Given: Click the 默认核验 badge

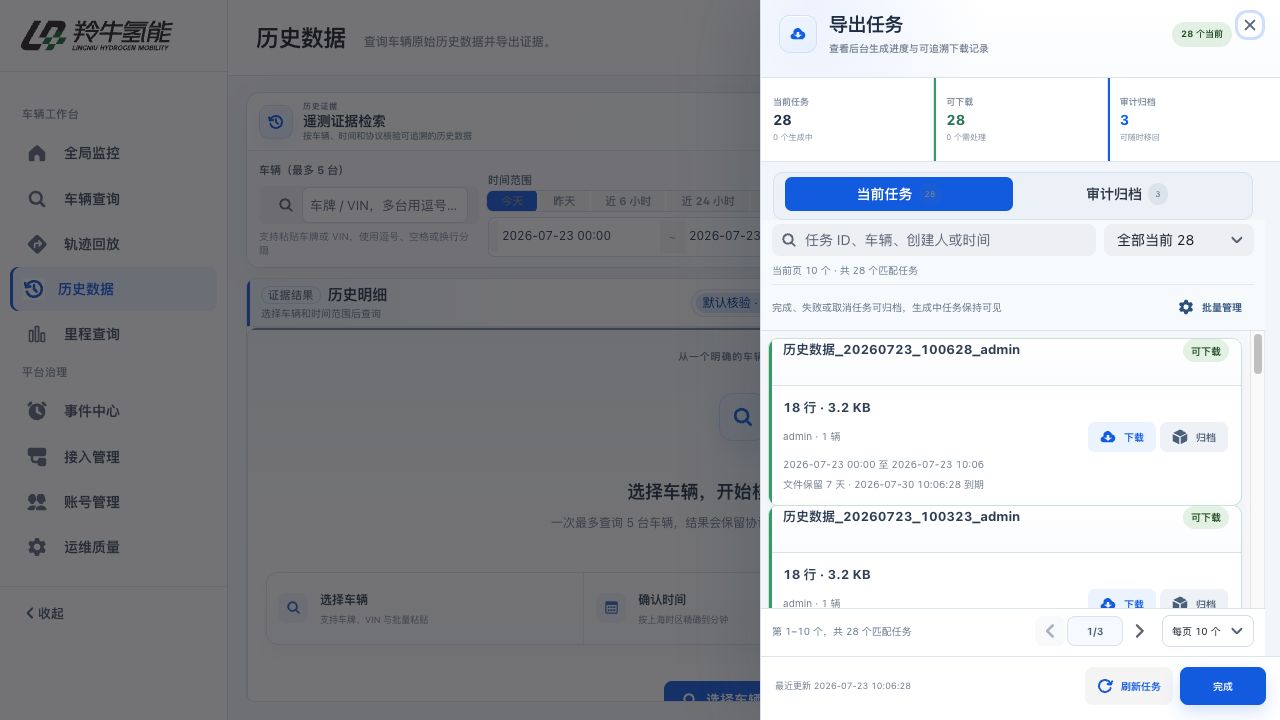Looking at the screenshot, I should (x=727, y=303).
